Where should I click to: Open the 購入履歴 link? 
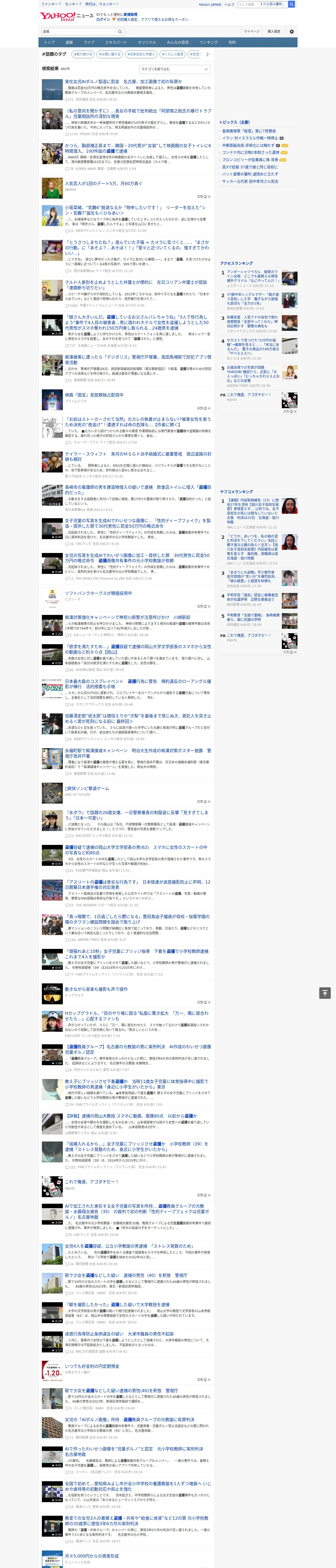(x=274, y=32)
